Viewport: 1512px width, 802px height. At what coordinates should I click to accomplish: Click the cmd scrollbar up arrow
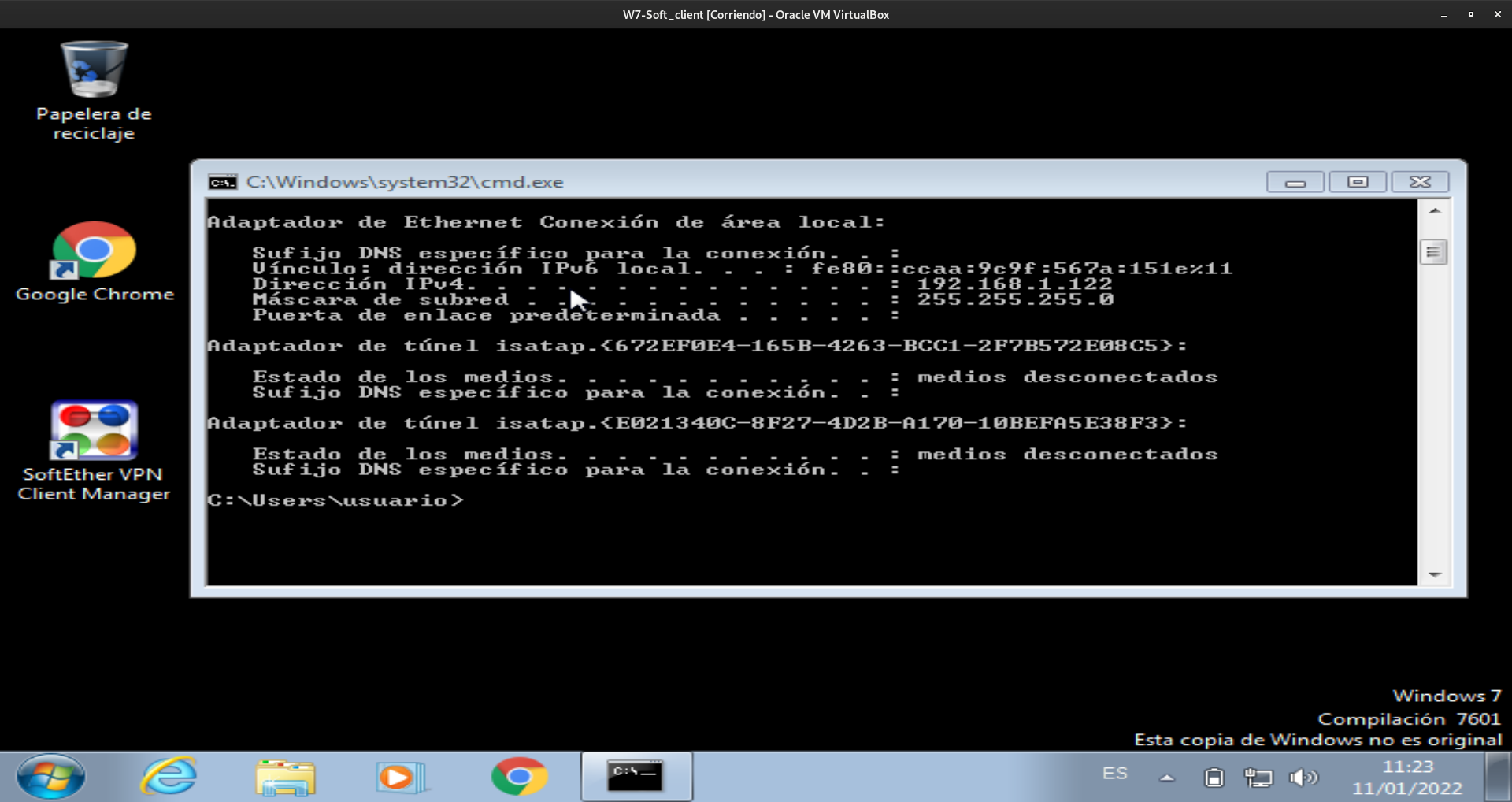point(1436,209)
